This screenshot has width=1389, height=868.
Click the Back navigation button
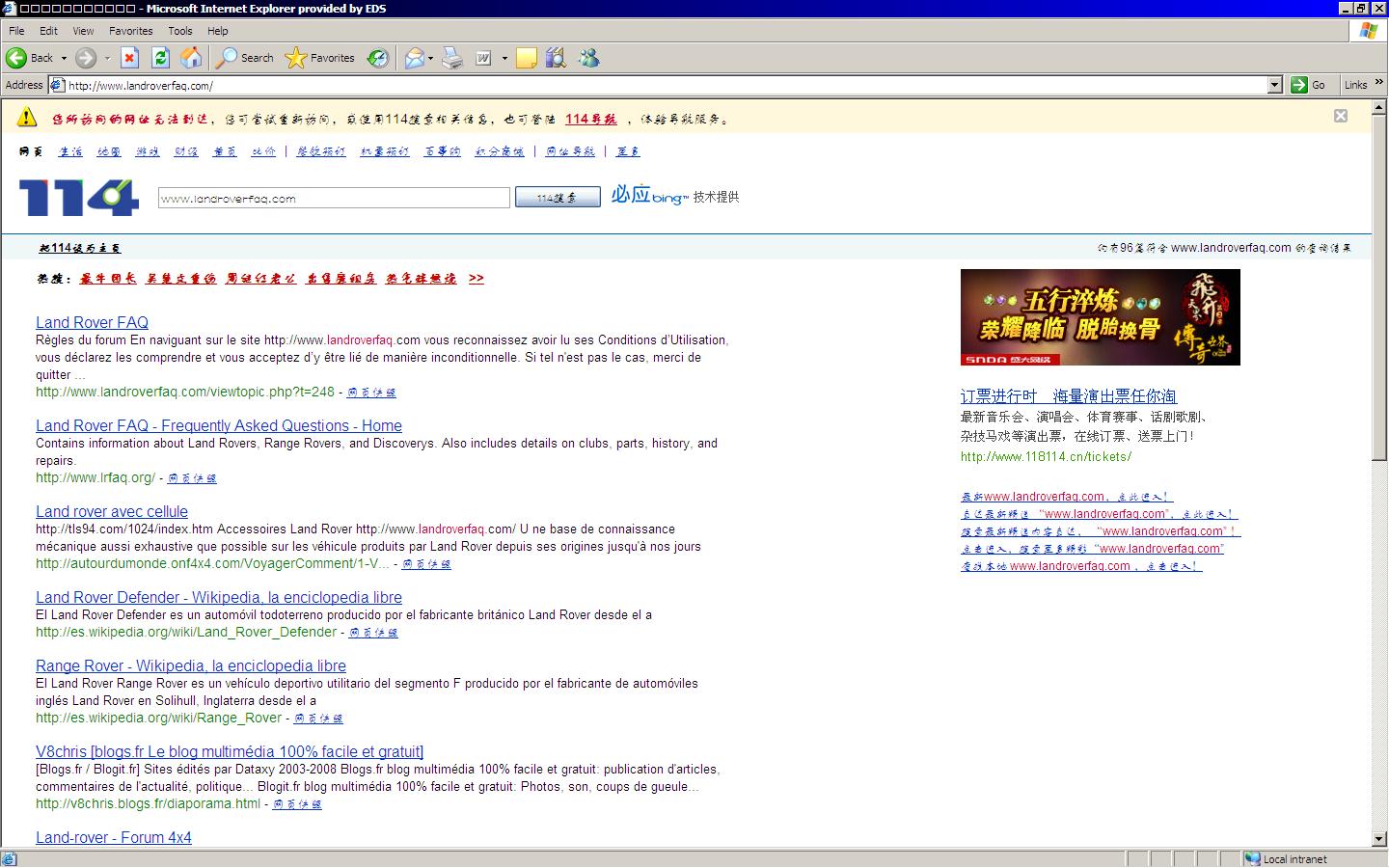click(29, 58)
